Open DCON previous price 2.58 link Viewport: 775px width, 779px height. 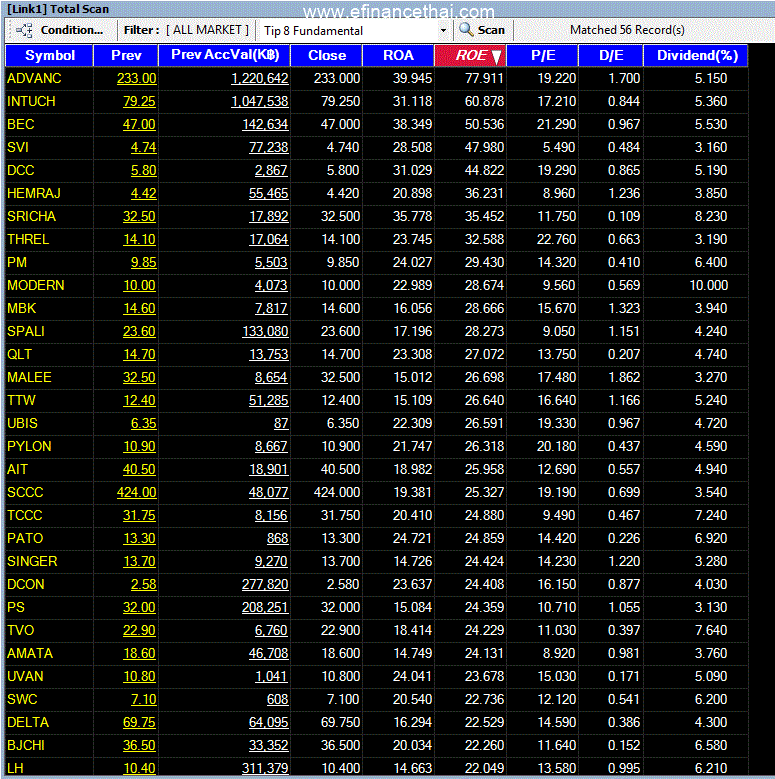[x=144, y=585]
